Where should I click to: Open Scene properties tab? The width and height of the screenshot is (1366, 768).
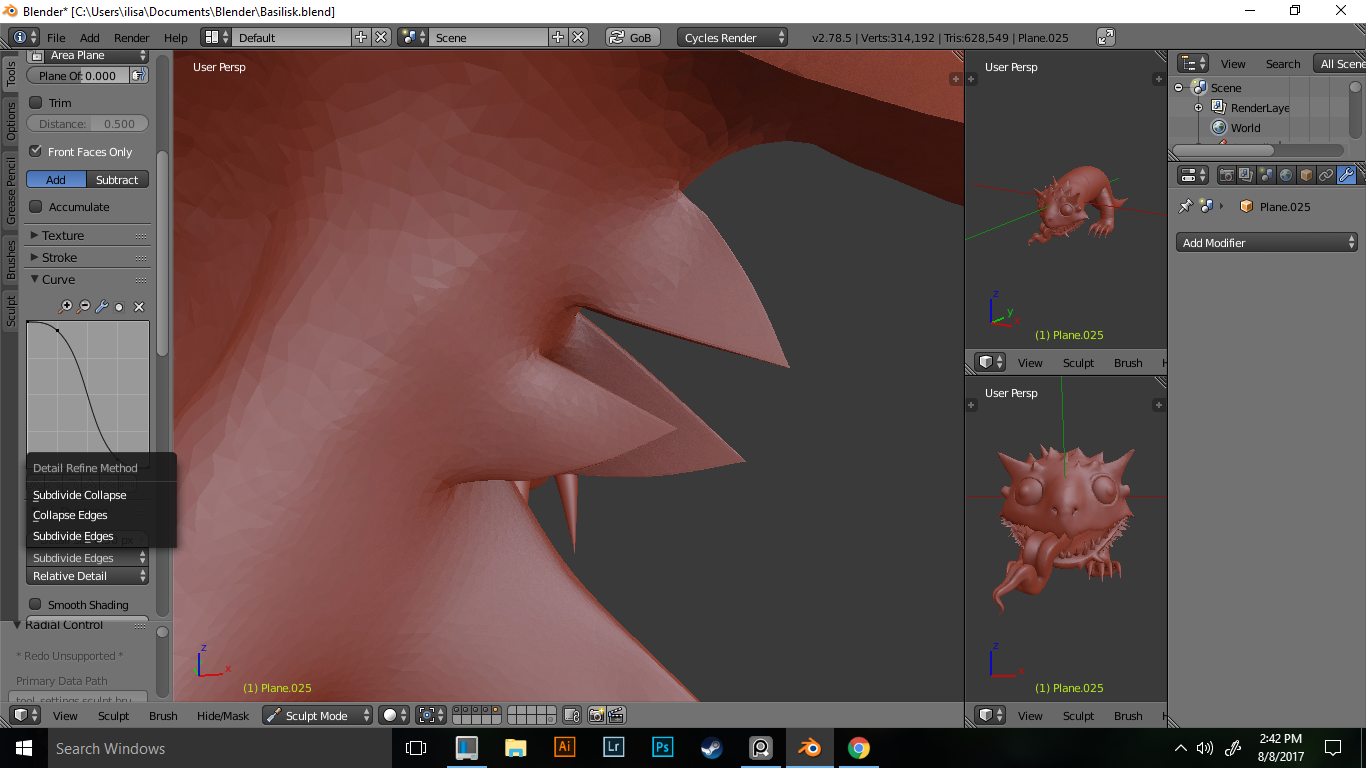pyautogui.click(x=1266, y=175)
